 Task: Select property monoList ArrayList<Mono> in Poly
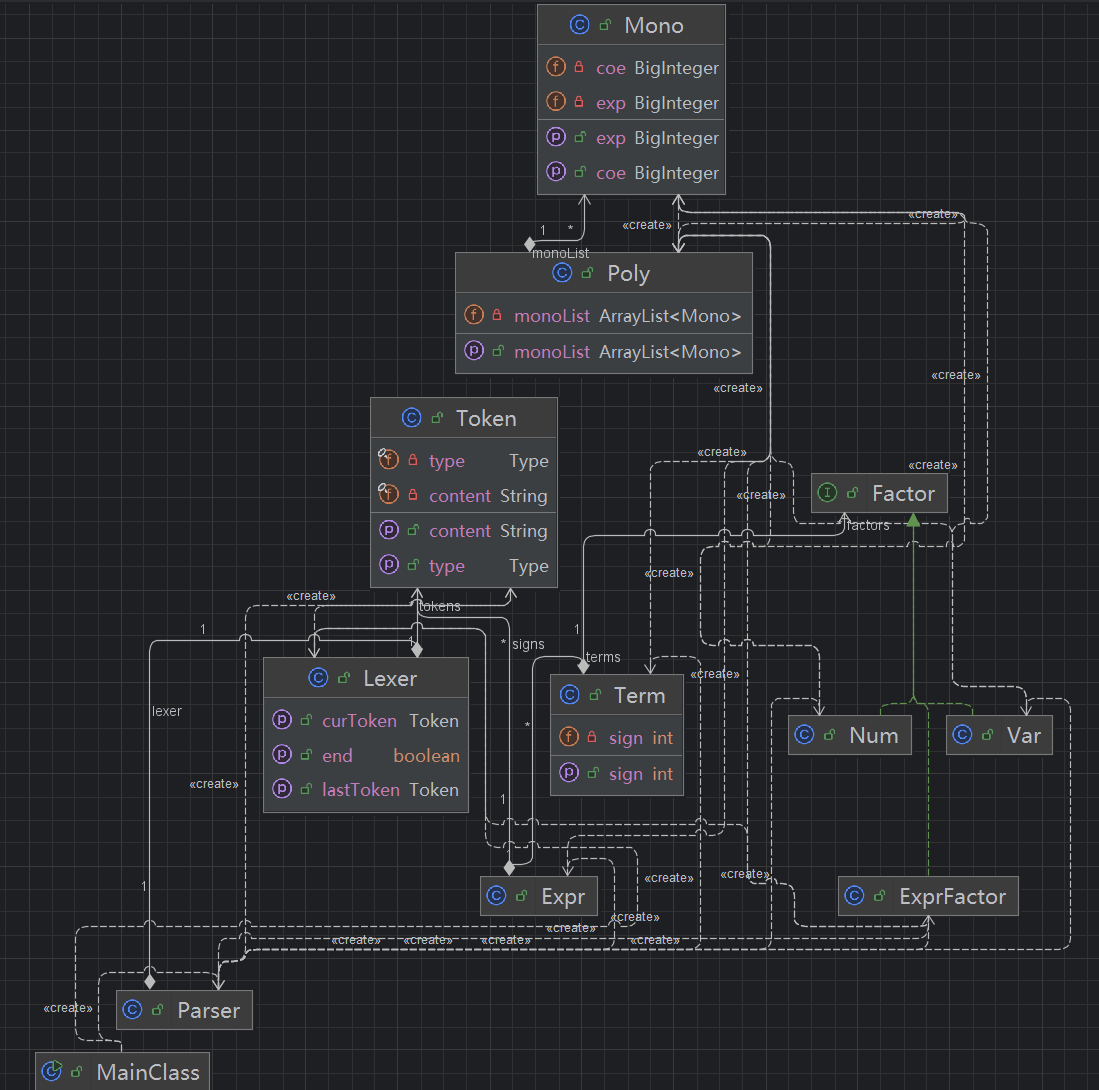[603, 352]
